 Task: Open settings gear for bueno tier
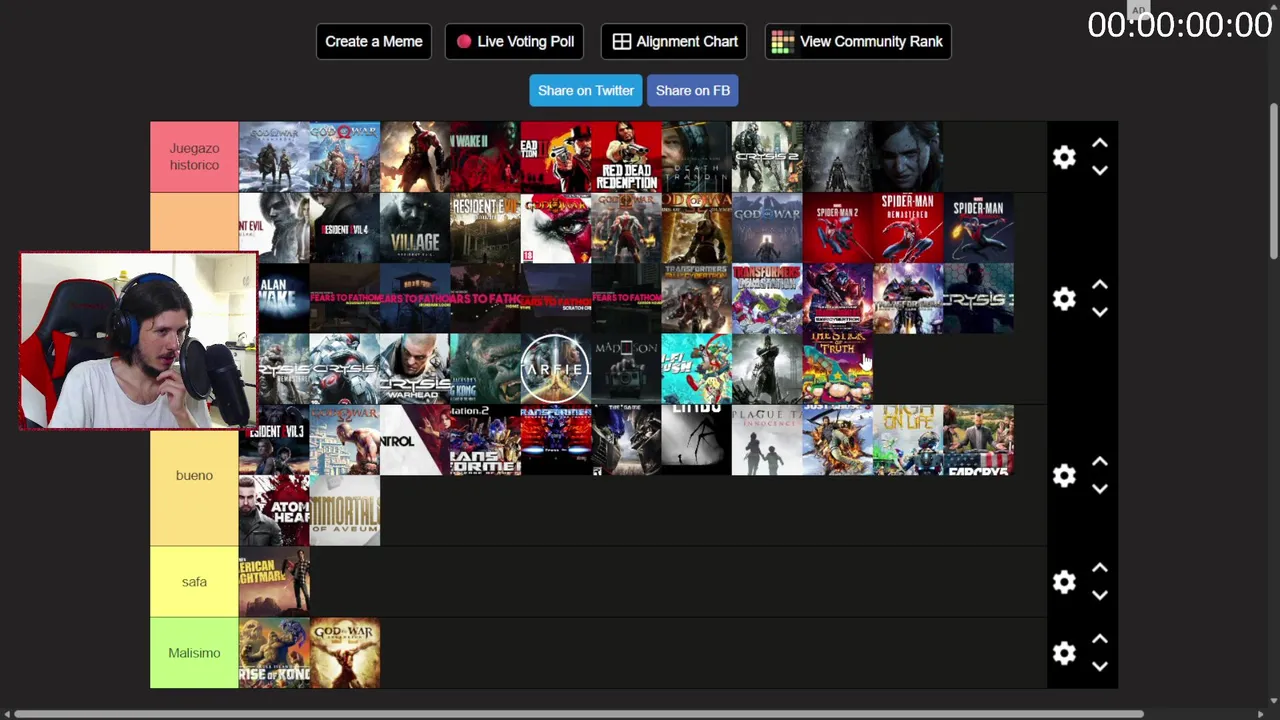click(1064, 475)
